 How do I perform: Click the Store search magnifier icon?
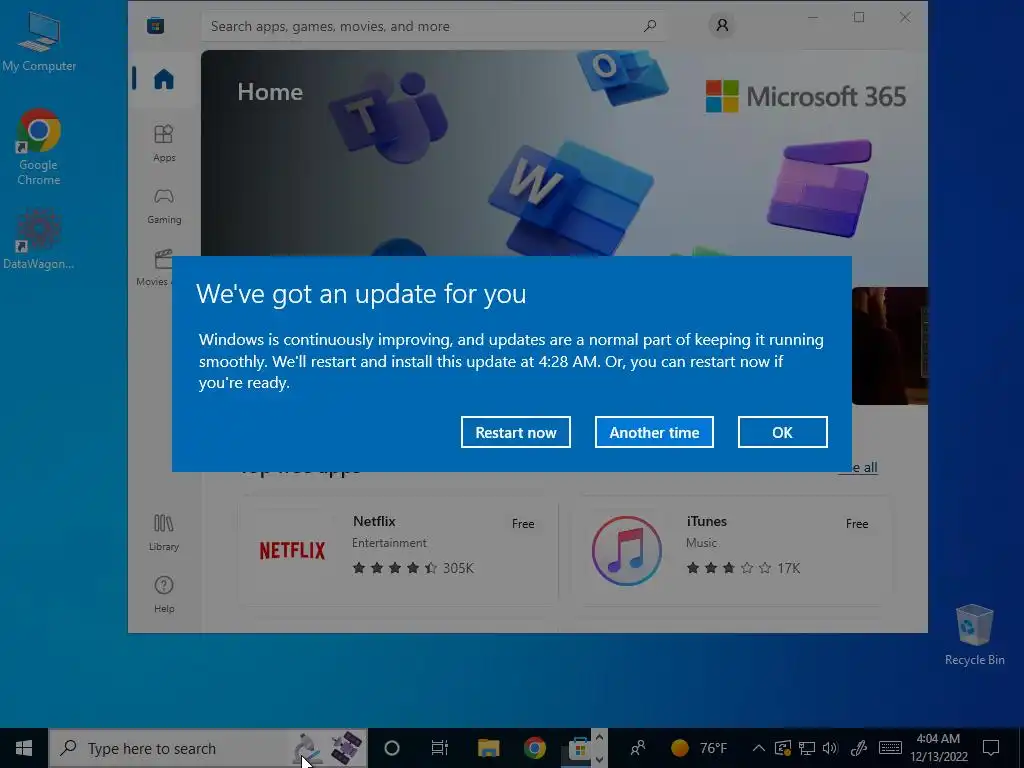[x=650, y=26]
